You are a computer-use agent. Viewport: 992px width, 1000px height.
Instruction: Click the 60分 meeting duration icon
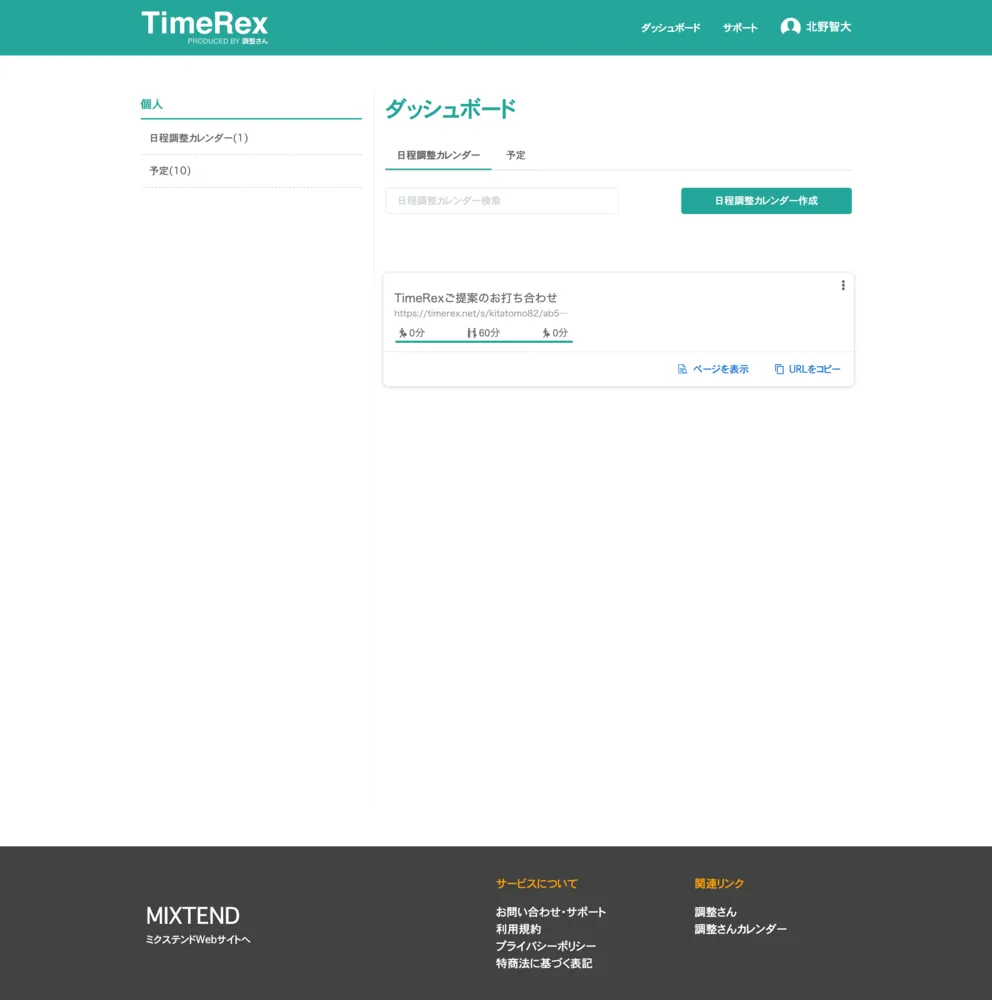471,333
